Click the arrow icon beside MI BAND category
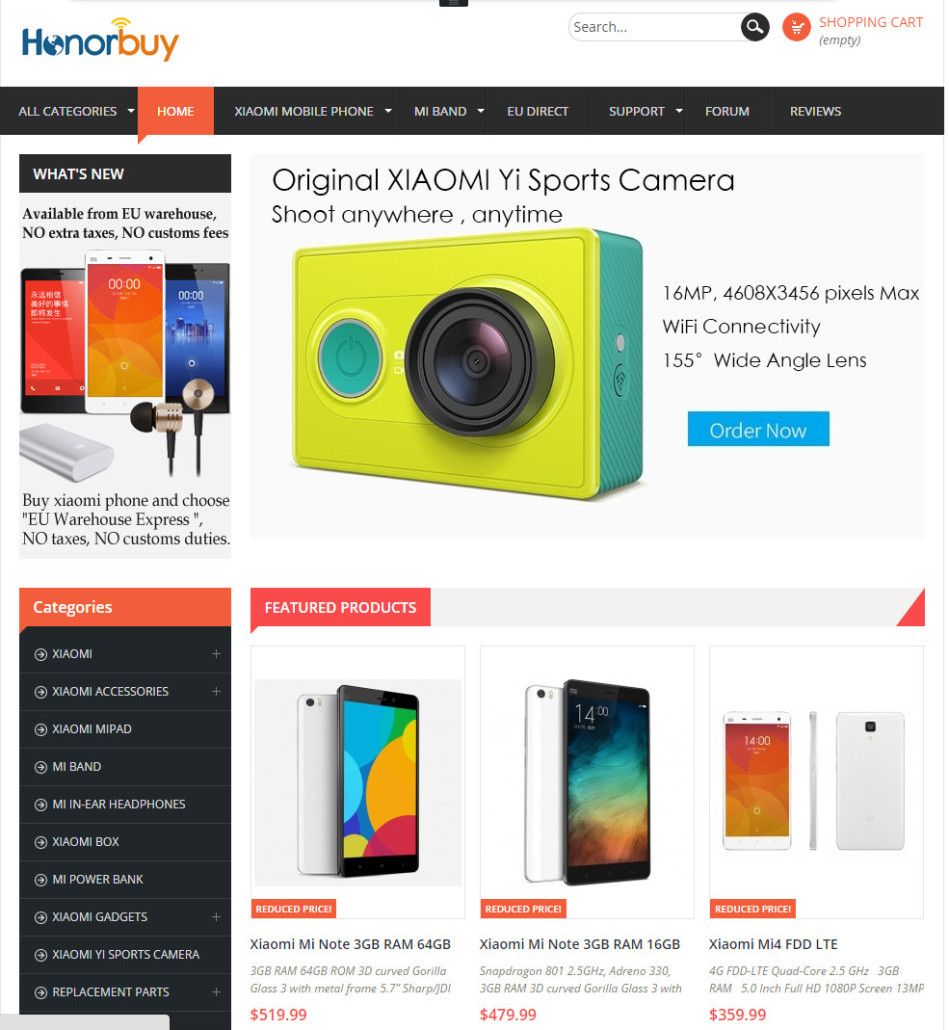 pyautogui.click(x=41, y=767)
